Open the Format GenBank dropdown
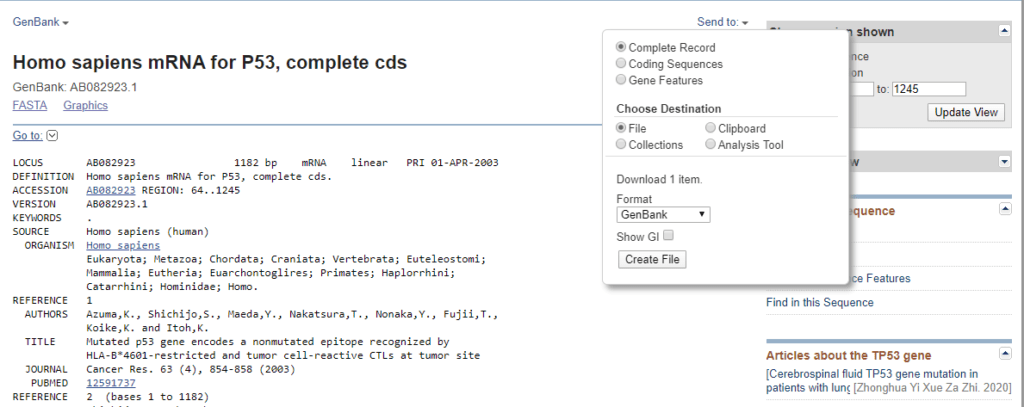The height and width of the screenshot is (407, 1024). click(663, 214)
